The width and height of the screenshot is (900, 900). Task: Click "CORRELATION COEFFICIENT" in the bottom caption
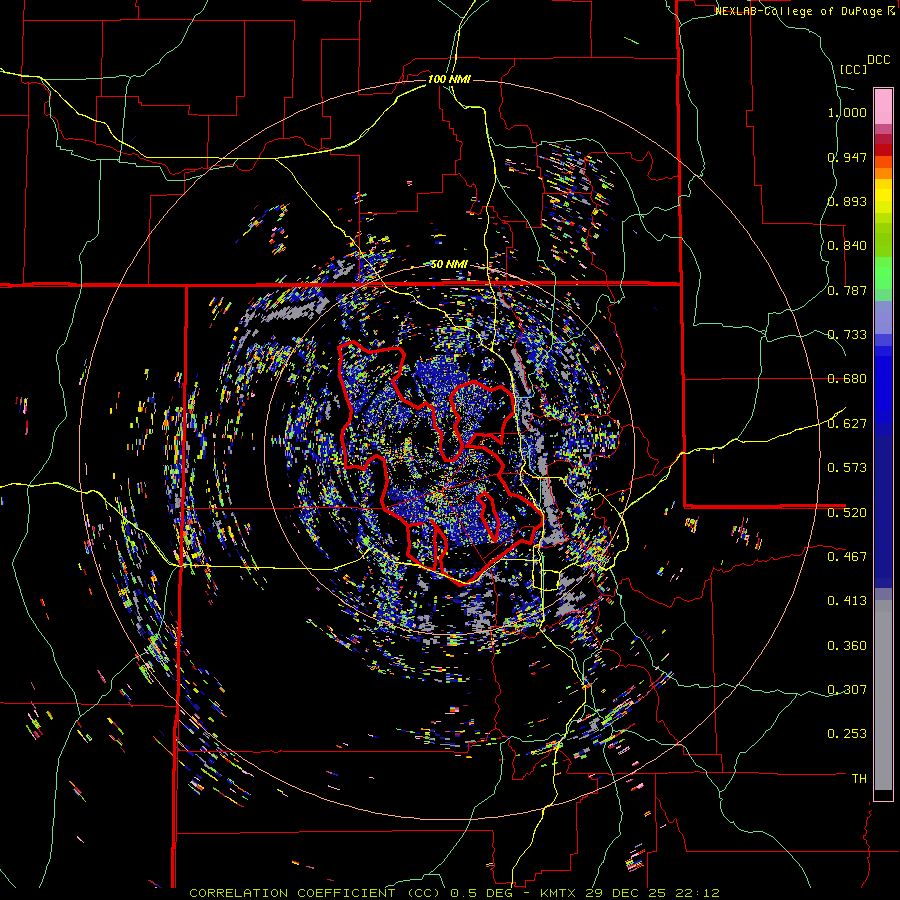click(292, 893)
